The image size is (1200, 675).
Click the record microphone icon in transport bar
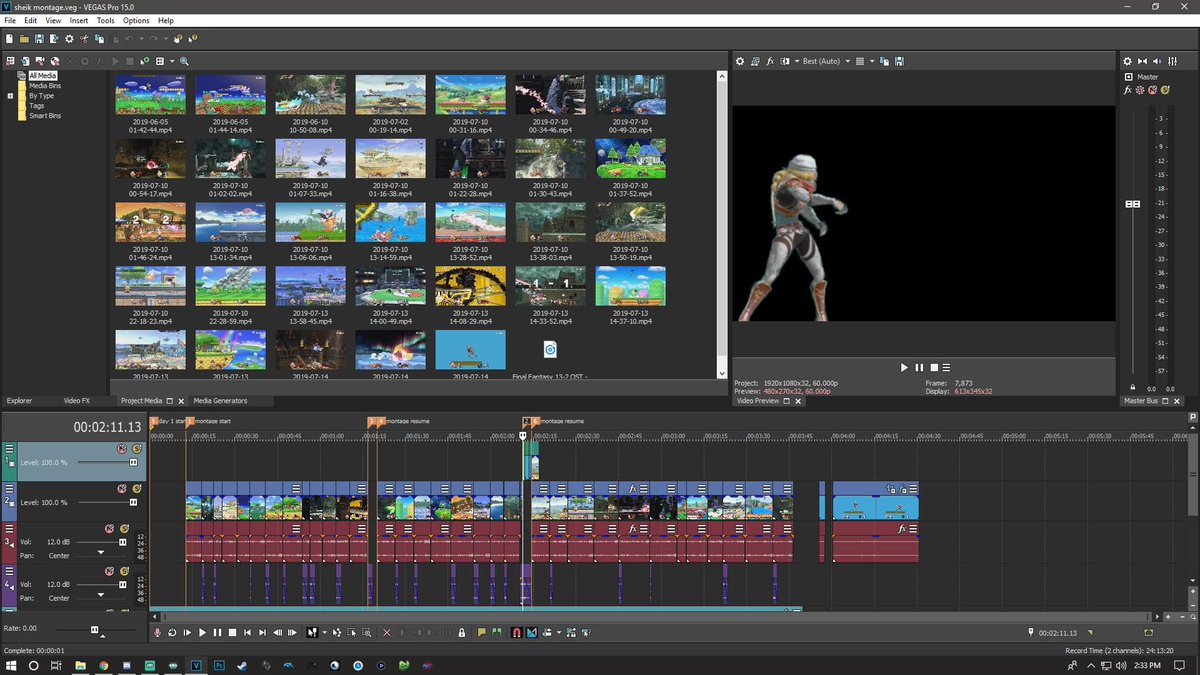157,632
